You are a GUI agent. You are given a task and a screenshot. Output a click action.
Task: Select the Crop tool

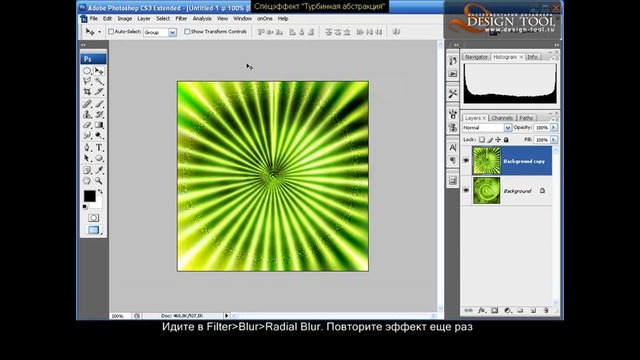point(87,91)
